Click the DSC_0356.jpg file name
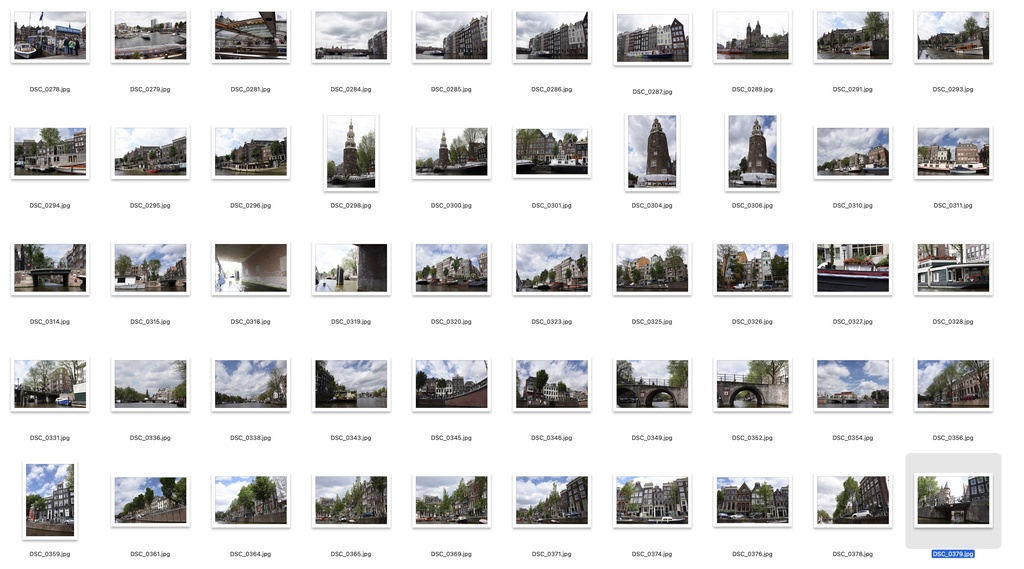Screen dimensions: 1024x569 [x=953, y=438]
